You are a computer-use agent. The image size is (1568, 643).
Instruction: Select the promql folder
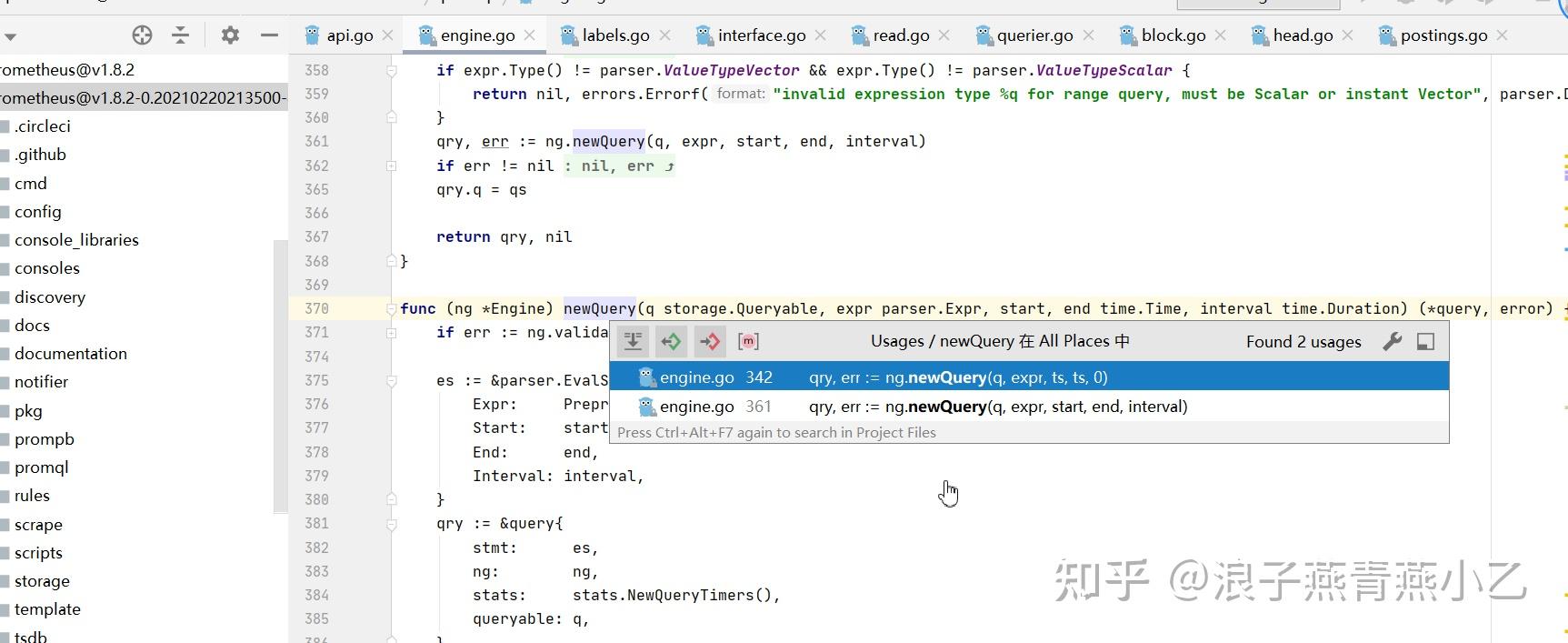point(41,467)
